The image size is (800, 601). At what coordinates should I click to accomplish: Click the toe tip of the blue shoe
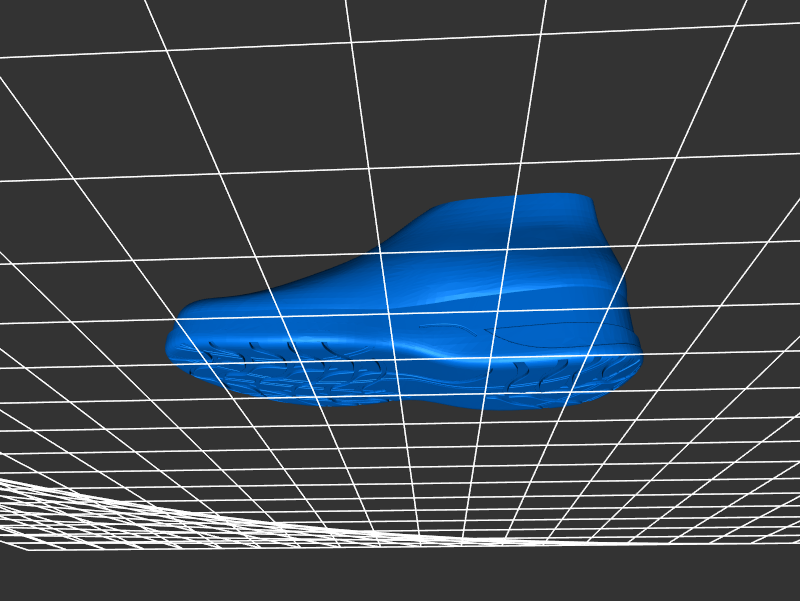click(173, 343)
